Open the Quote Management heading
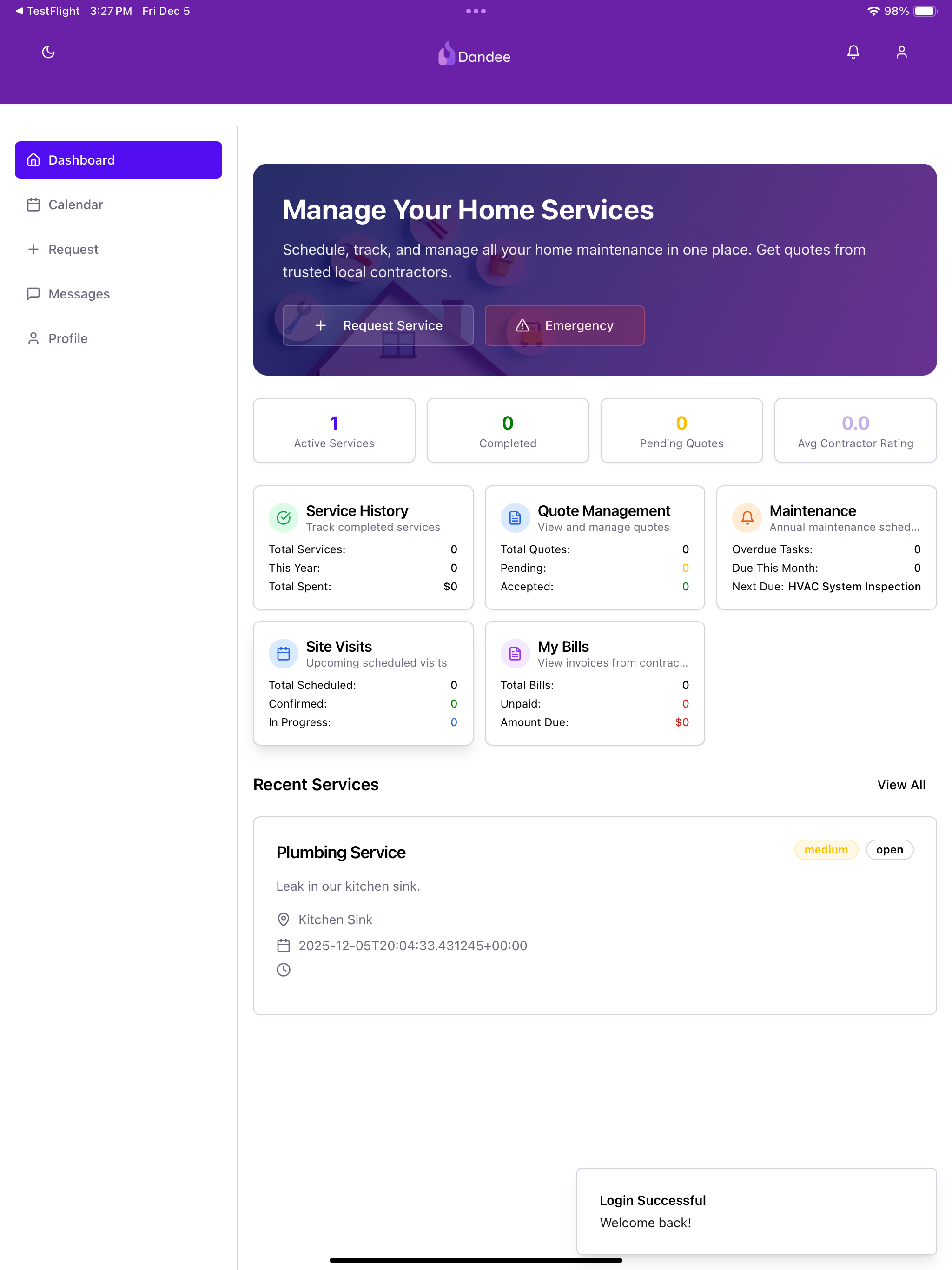952x1270 pixels. (x=604, y=511)
